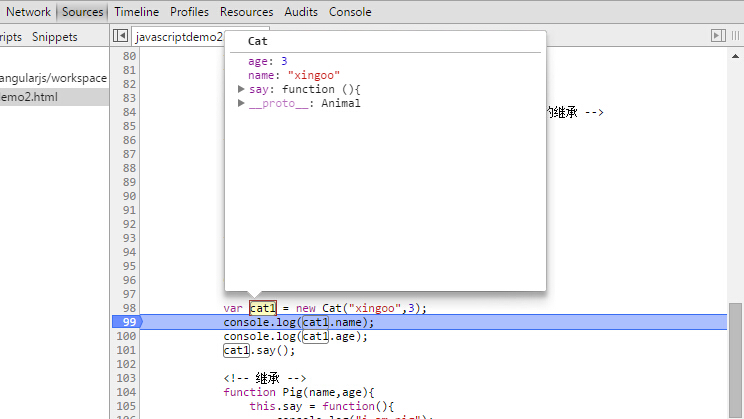
Task: Click the scroll-up arrow of the editor scrollbar
Action: (735, 56)
